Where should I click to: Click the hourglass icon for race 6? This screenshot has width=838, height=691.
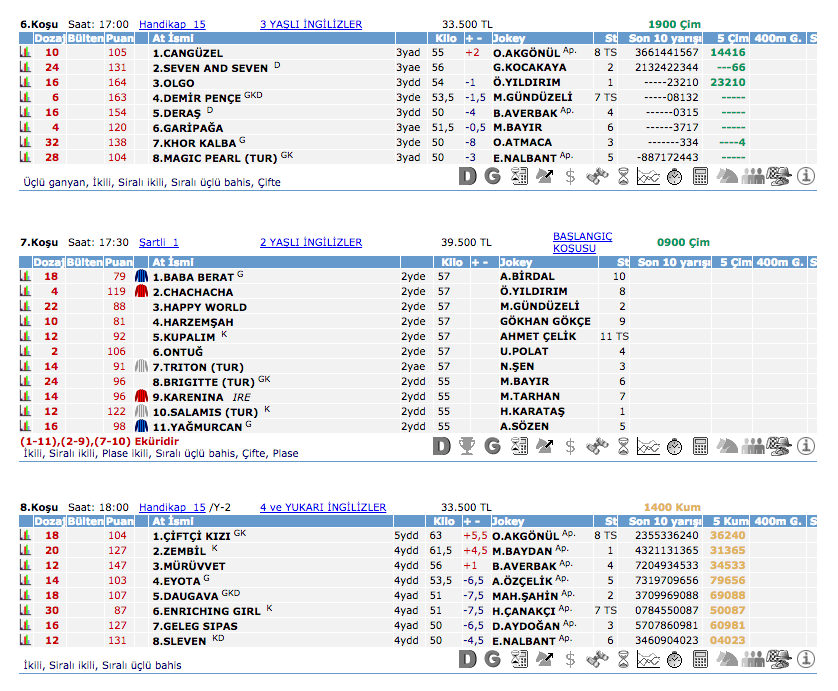coord(623,177)
